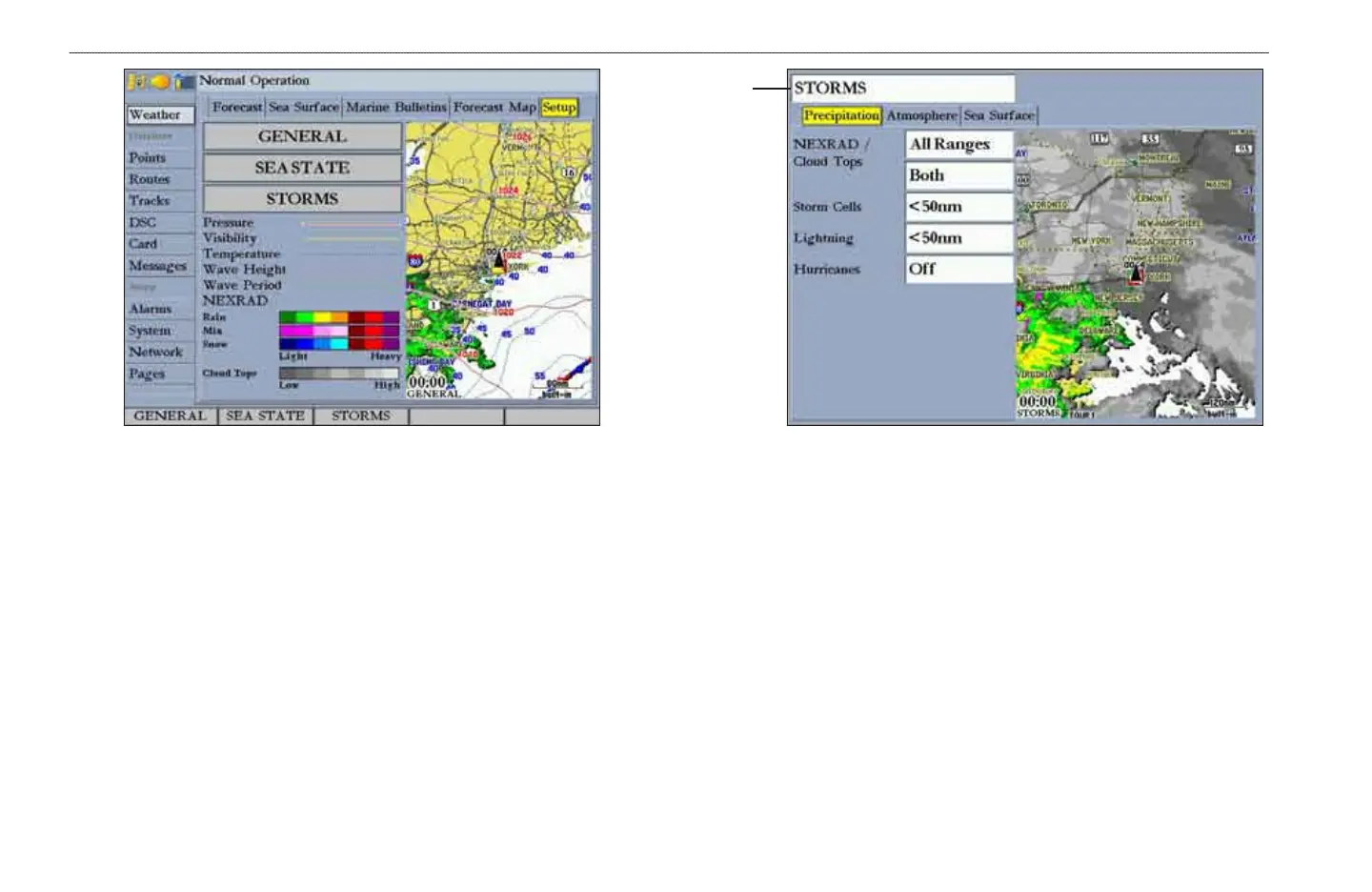This screenshot has height=892, width=1372.
Task: Toggle the Hurricanes Off setting
Action: (958, 270)
